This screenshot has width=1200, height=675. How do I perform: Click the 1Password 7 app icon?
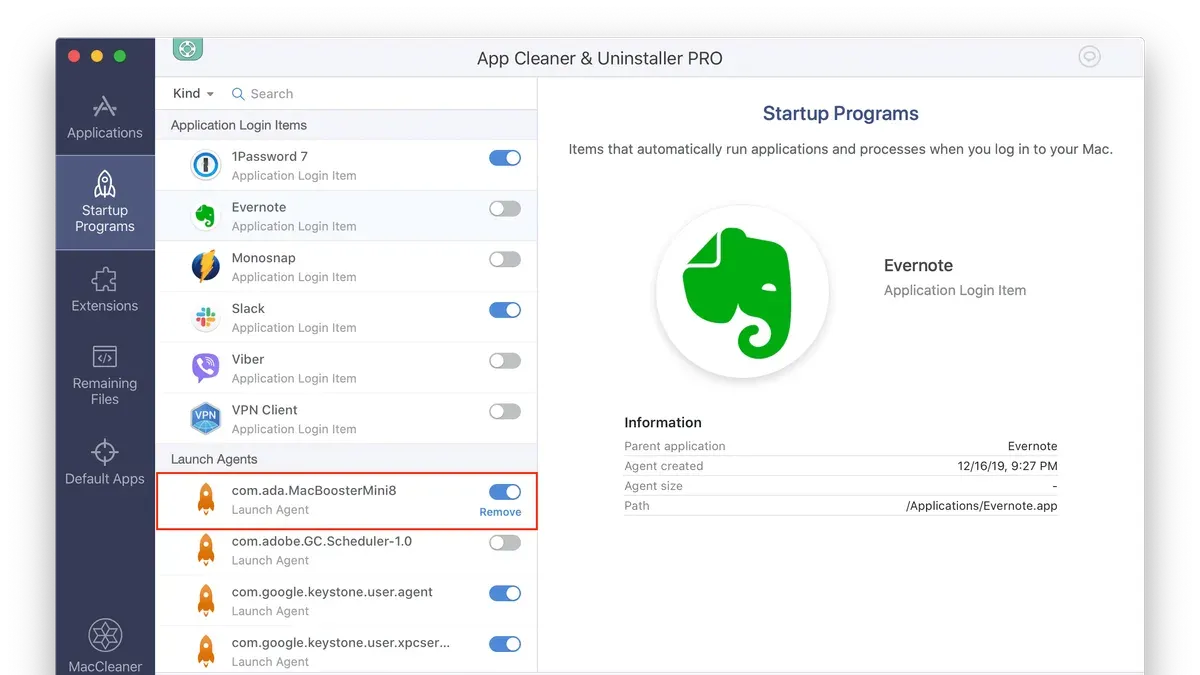206,165
